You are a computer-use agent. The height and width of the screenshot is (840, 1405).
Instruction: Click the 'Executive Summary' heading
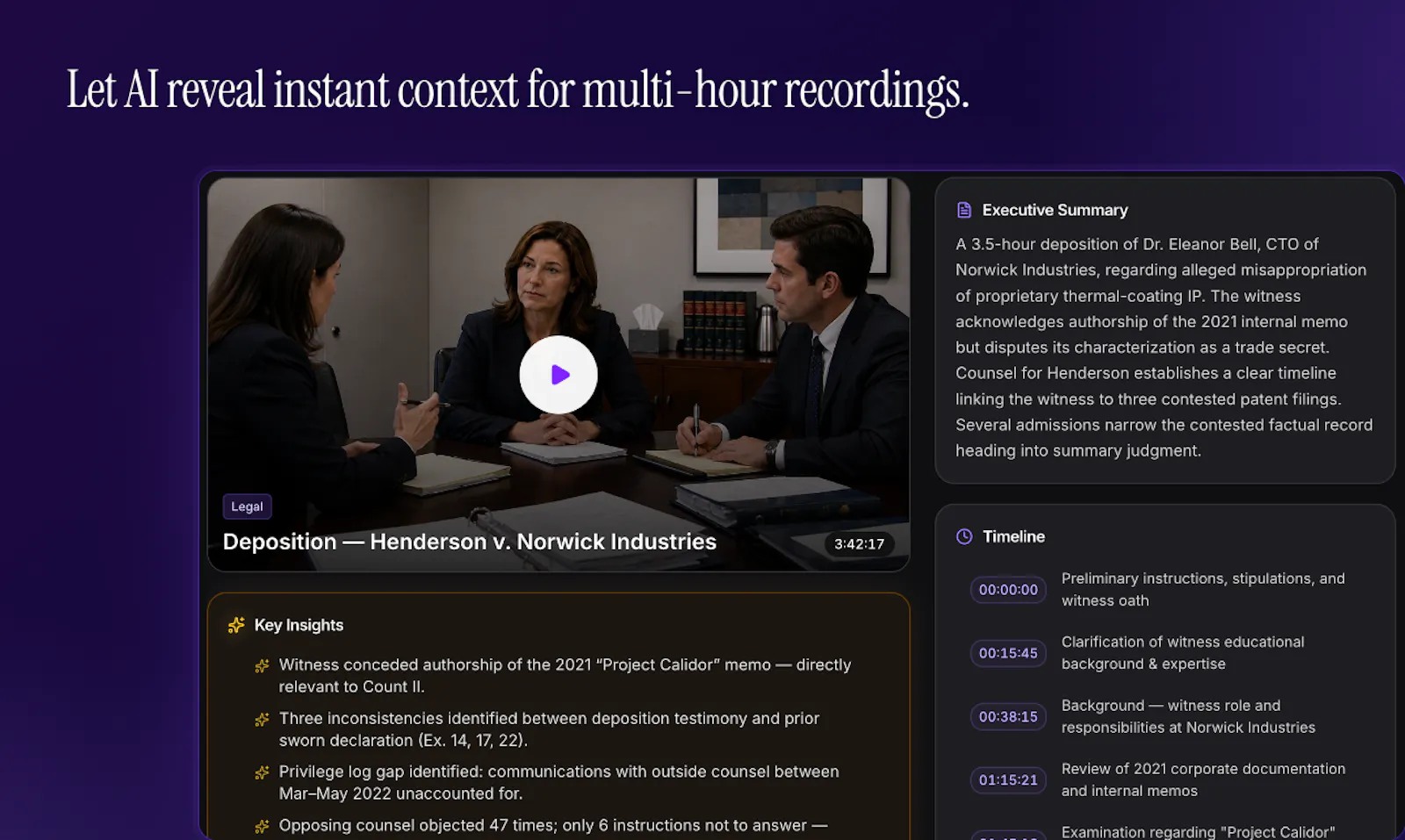click(1055, 210)
